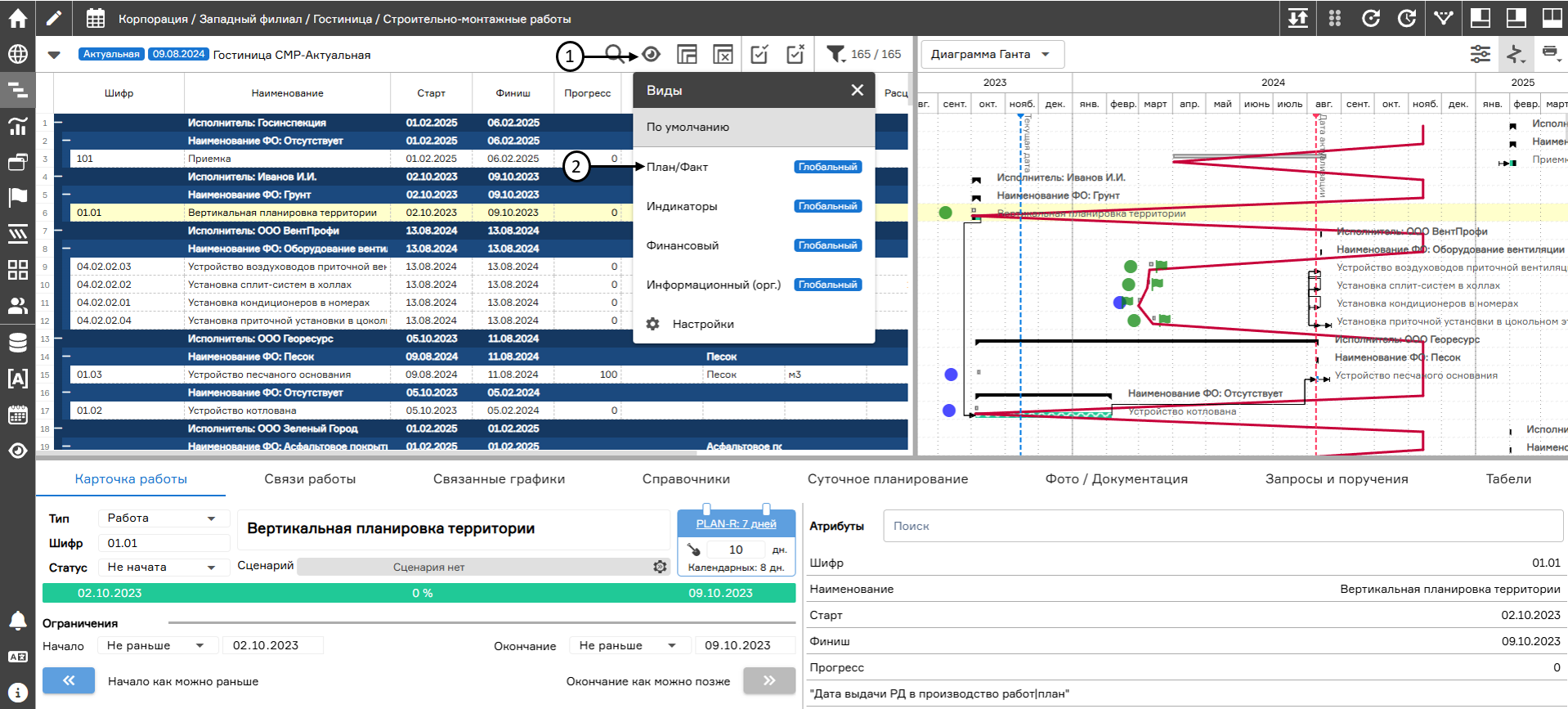Image resolution: width=1568 pixels, height=709 pixels.
Task: Open the Статус dropdown showing Не начата
Action: pyautogui.click(x=164, y=568)
